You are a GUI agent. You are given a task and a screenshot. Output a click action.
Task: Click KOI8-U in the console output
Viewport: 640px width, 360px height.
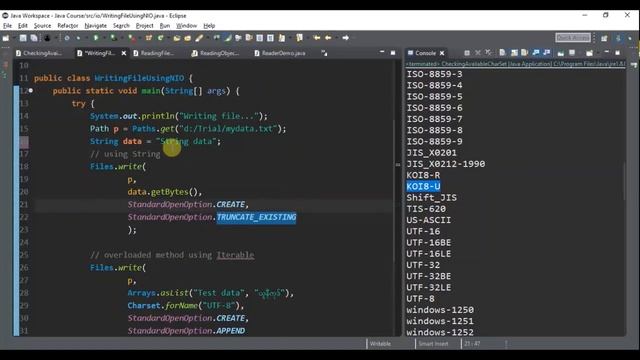pos(423,187)
